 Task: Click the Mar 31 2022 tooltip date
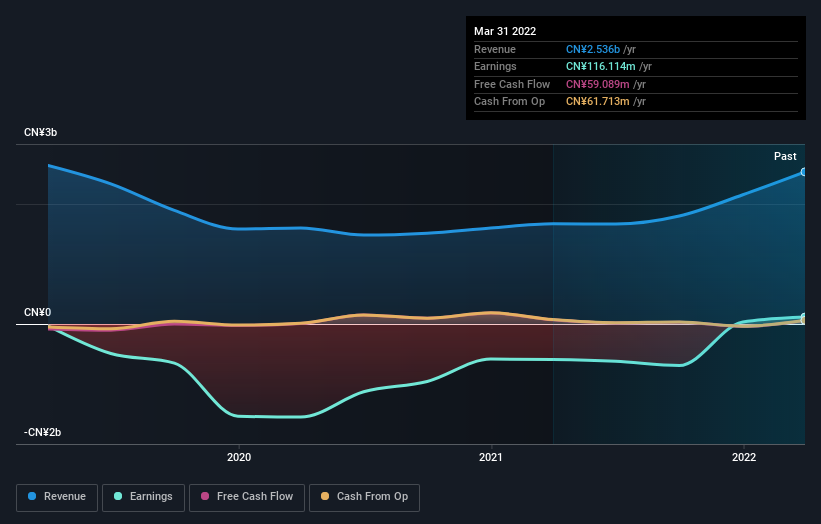506,31
